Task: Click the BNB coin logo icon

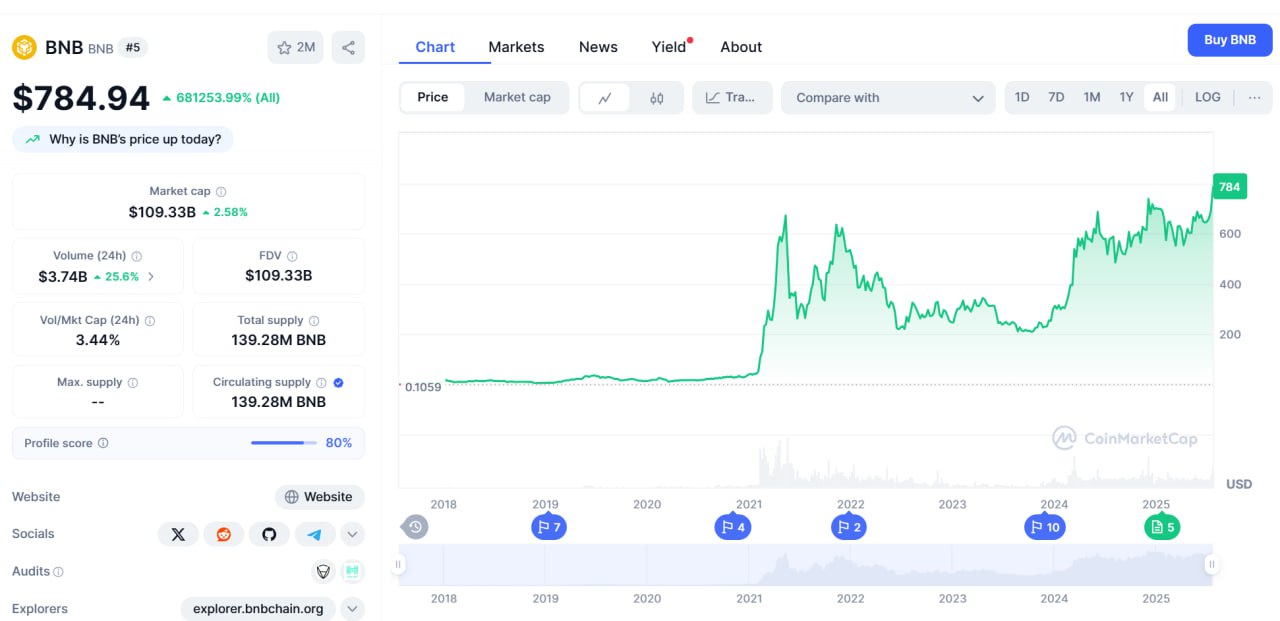Action: point(24,47)
